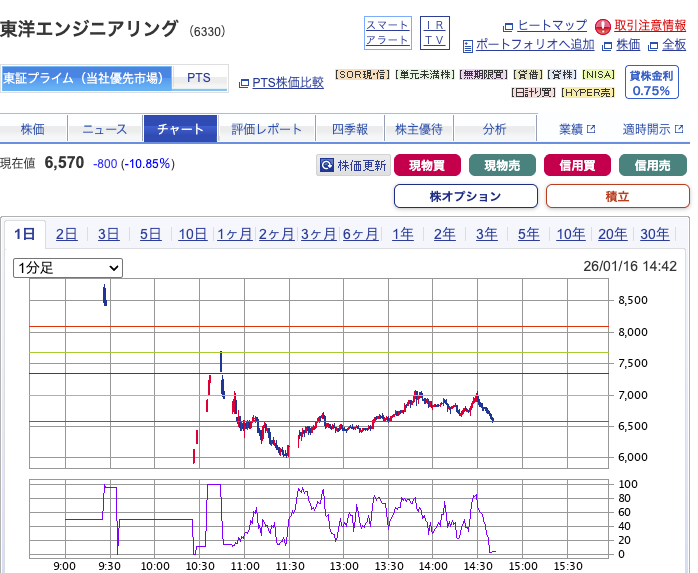Click the 積立 button
Image resolution: width=698 pixels, height=573 pixels.
pos(617,196)
